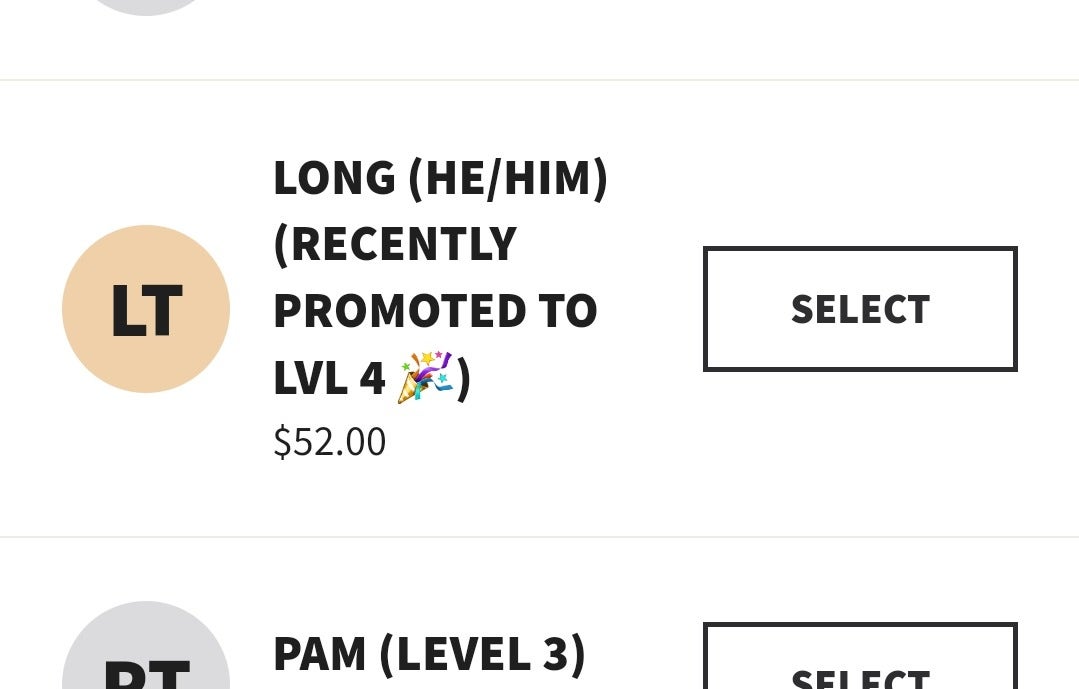
Task: Select Long as your stylist
Action: [860, 309]
